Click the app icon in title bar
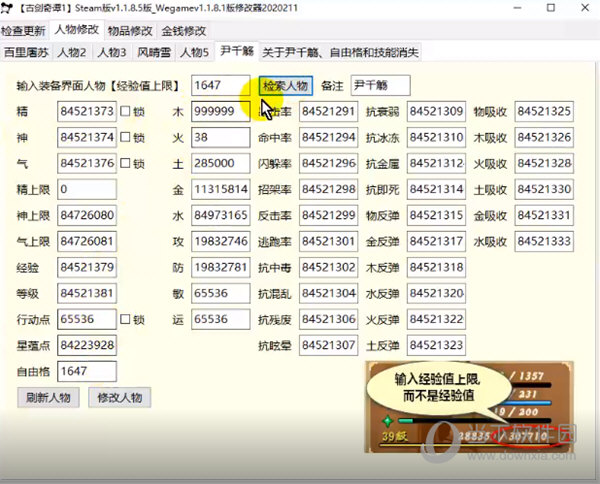 point(7,8)
